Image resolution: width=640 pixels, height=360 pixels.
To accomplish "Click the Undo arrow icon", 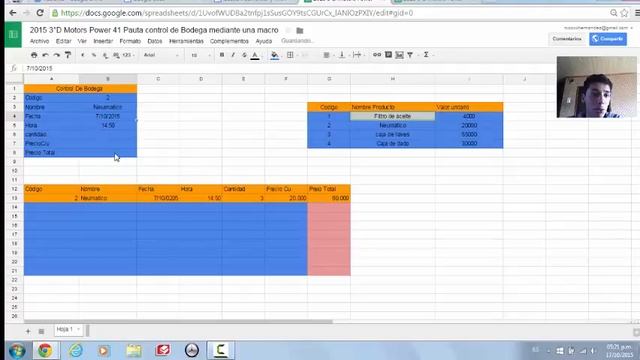I will pyautogui.click(x=45, y=55).
